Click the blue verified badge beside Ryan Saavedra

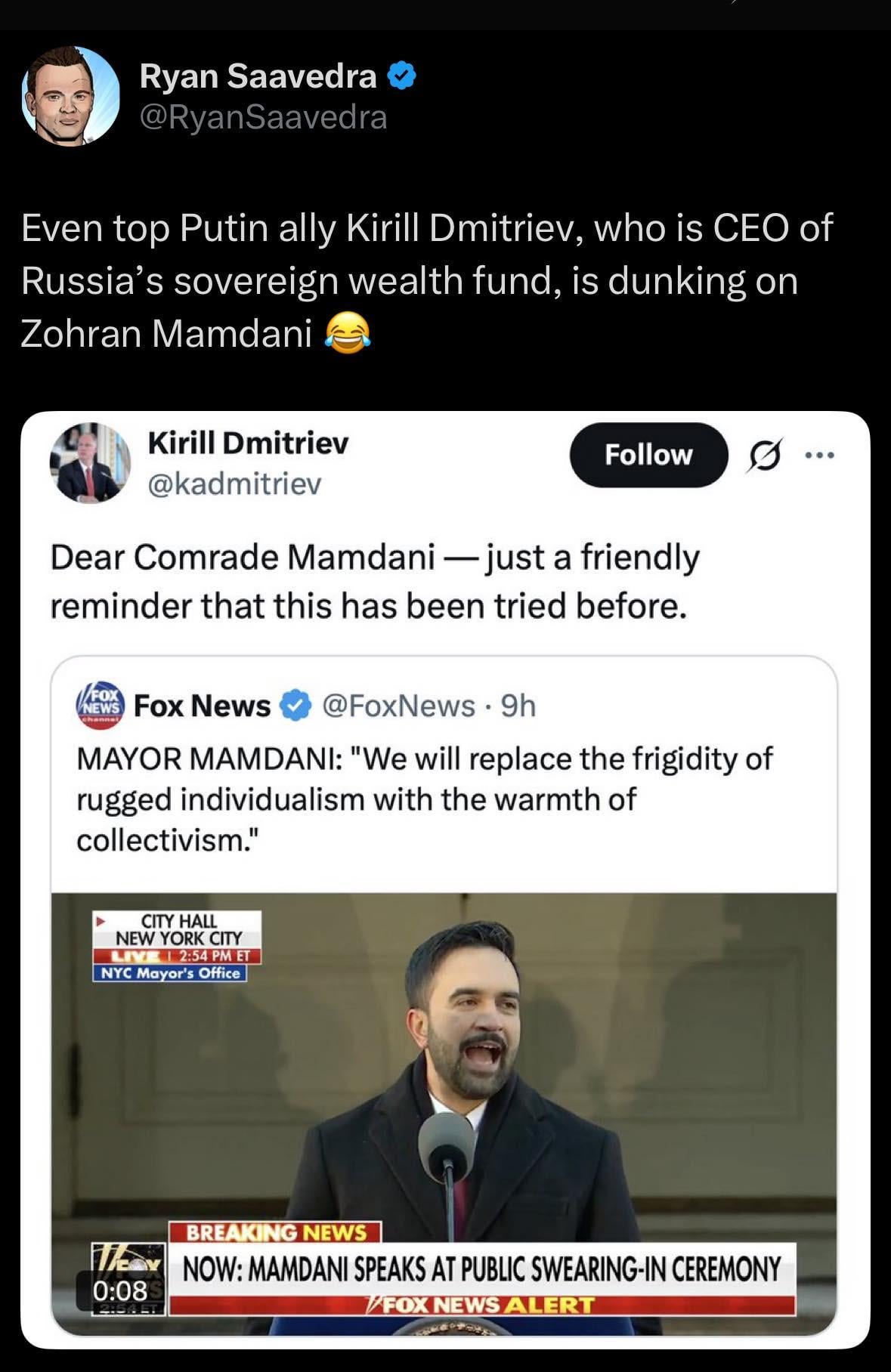(x=402, y=76)
